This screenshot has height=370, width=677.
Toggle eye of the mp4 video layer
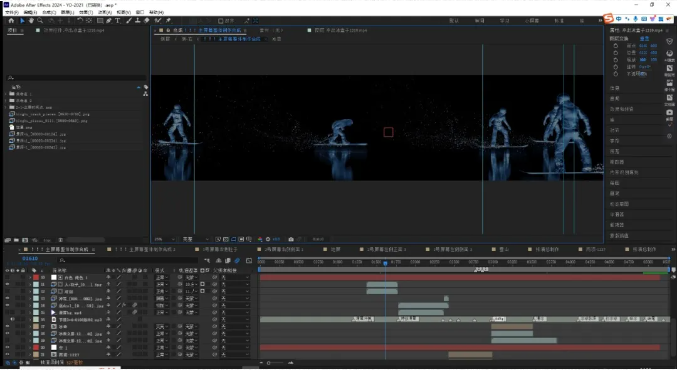tap(7, 312)
